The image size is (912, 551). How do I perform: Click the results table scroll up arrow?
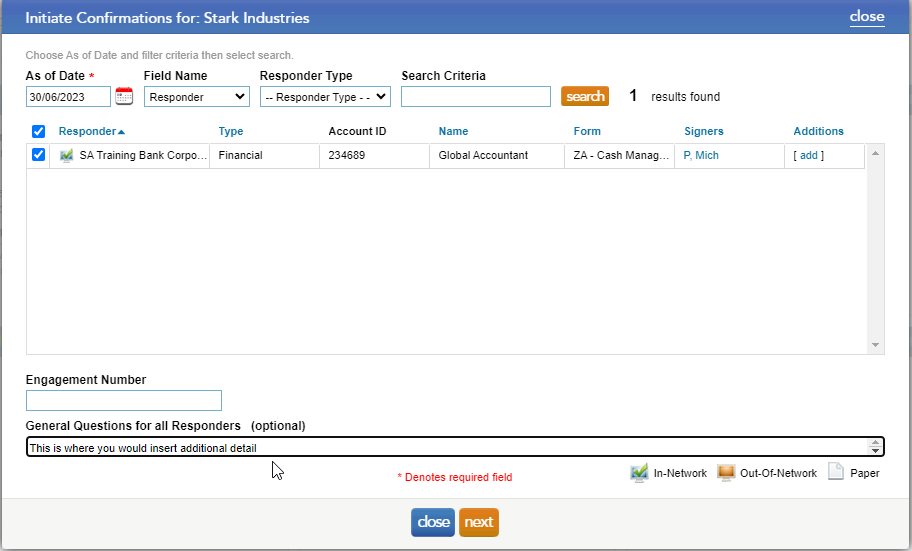pos(875,153)
